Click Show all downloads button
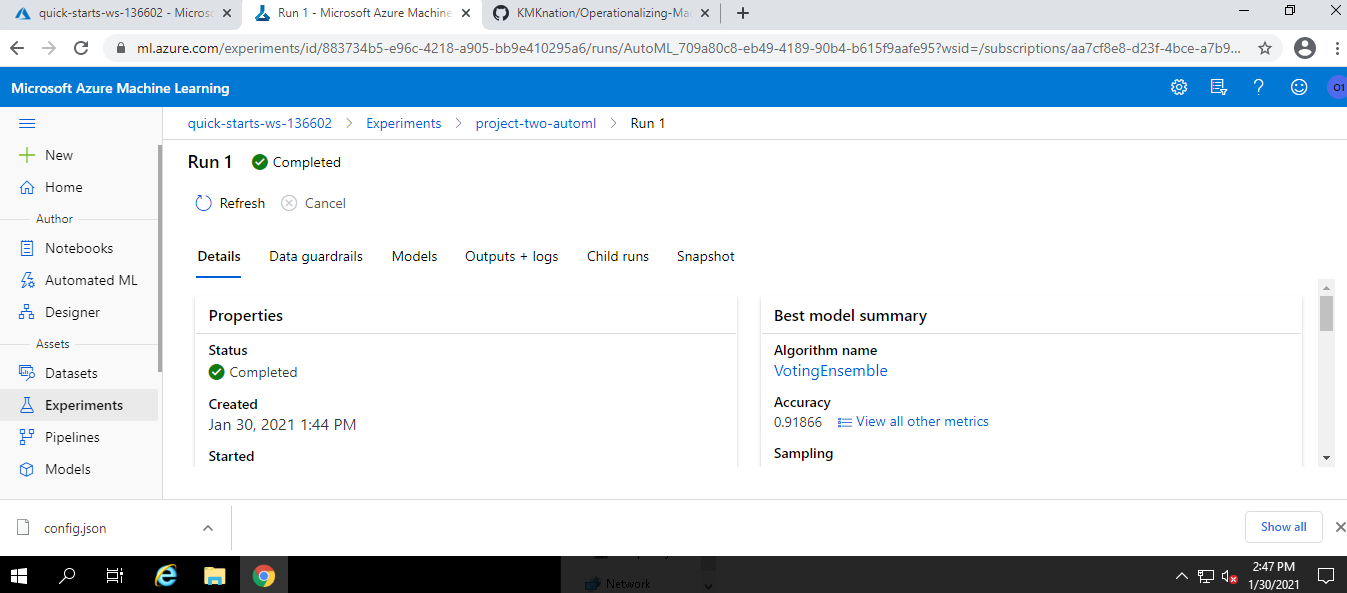1347x593 pixels. [x=1284, y=527]
